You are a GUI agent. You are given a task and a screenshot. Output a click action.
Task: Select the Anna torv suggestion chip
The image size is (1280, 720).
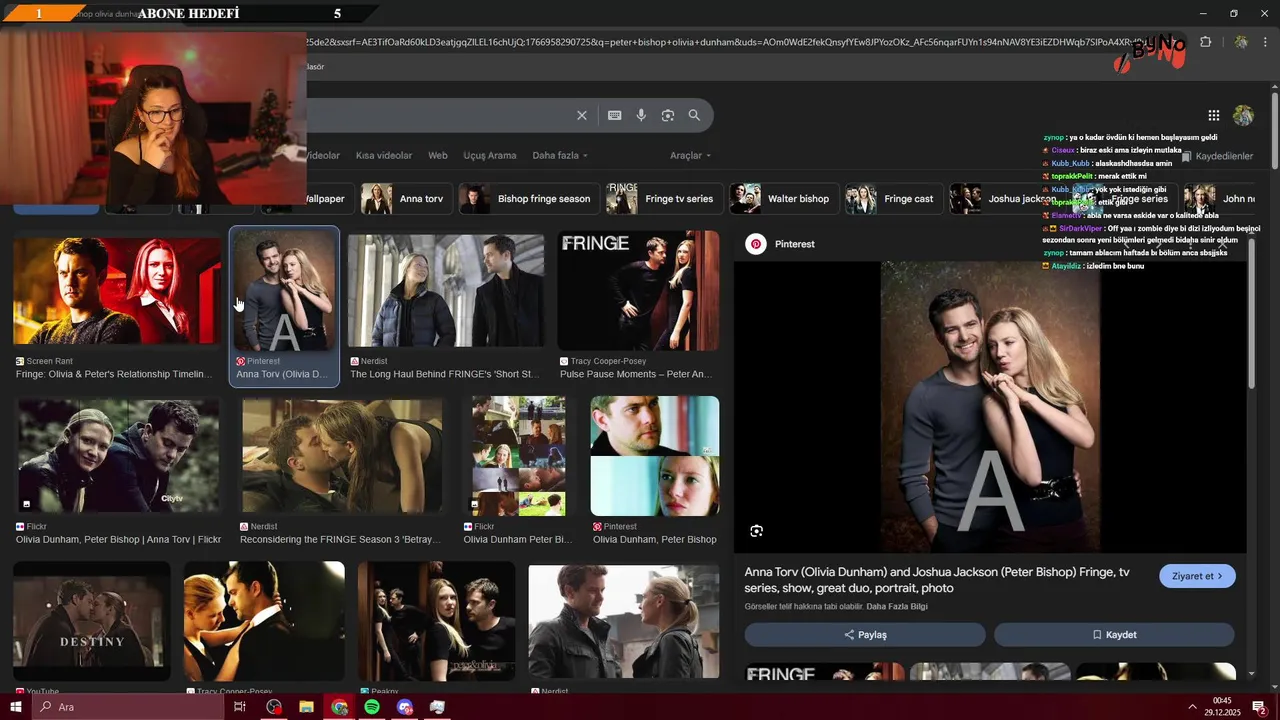click(x=405, y=199)
